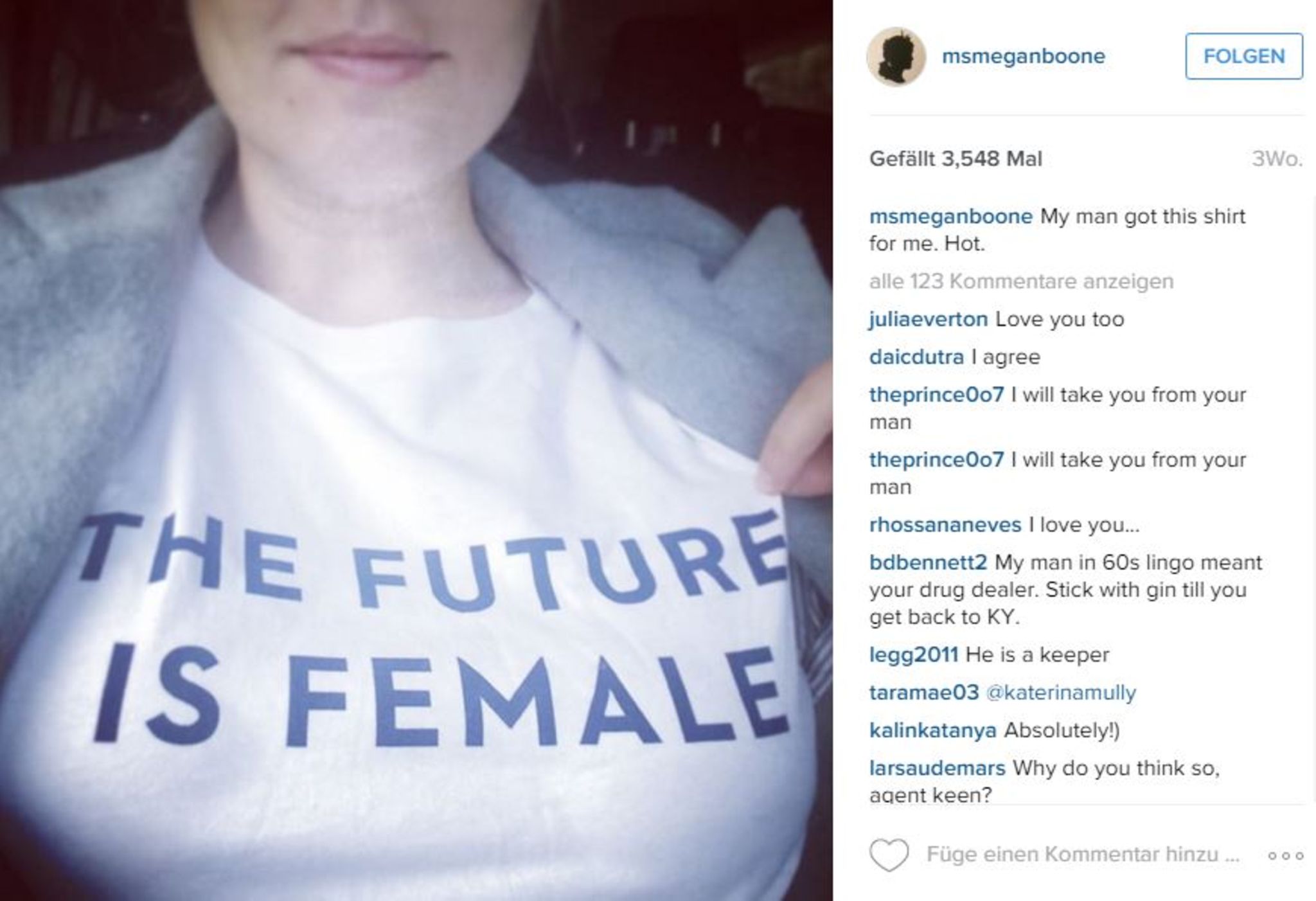
Task: Open juliaeverton's profile link
Action: pyautogui.click(x=928, y=319)
